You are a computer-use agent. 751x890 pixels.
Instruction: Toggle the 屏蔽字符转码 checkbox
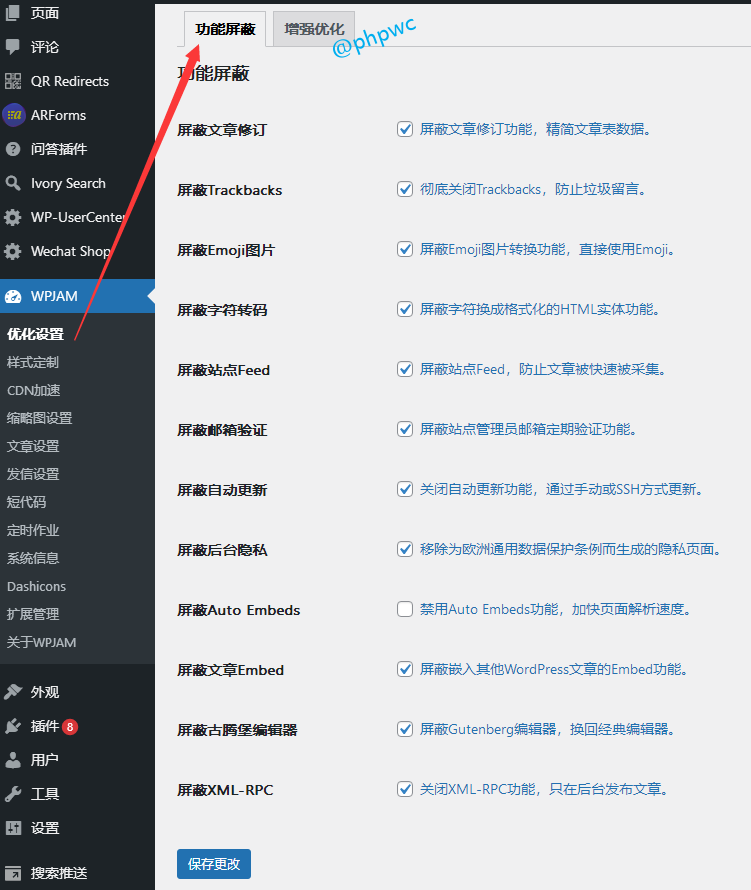tap(405, 309)
